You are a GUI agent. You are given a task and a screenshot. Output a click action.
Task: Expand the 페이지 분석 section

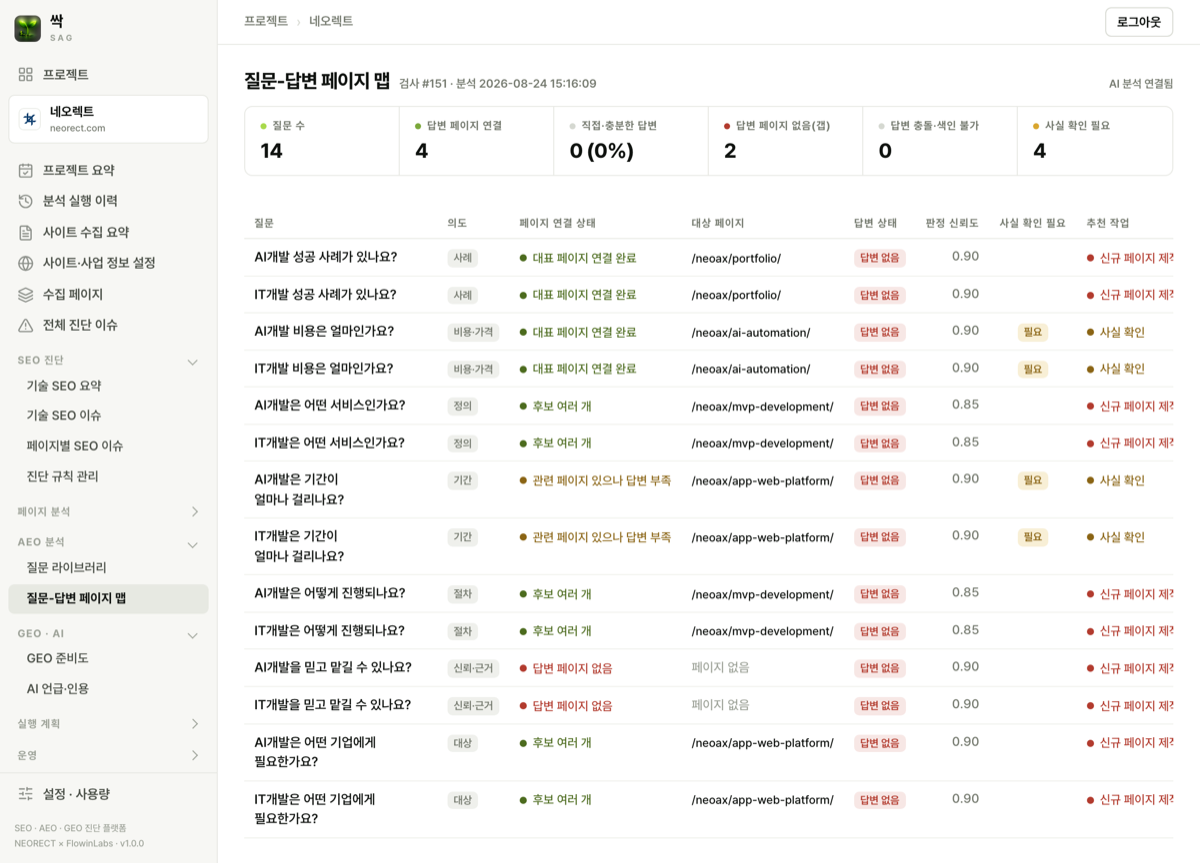(x=193, y=512)
